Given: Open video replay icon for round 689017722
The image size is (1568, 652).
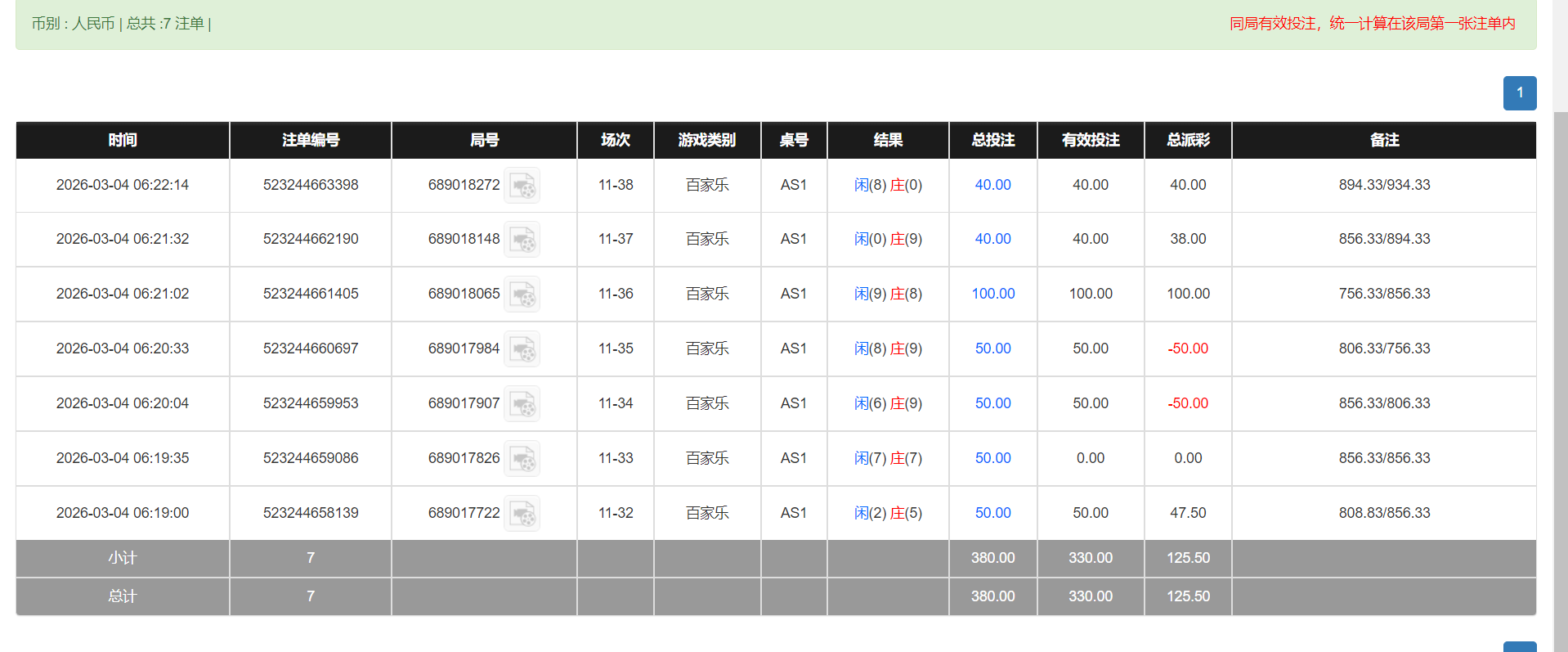Looking at the screenshot, I should pyautogui.click(x=522, y=513).
